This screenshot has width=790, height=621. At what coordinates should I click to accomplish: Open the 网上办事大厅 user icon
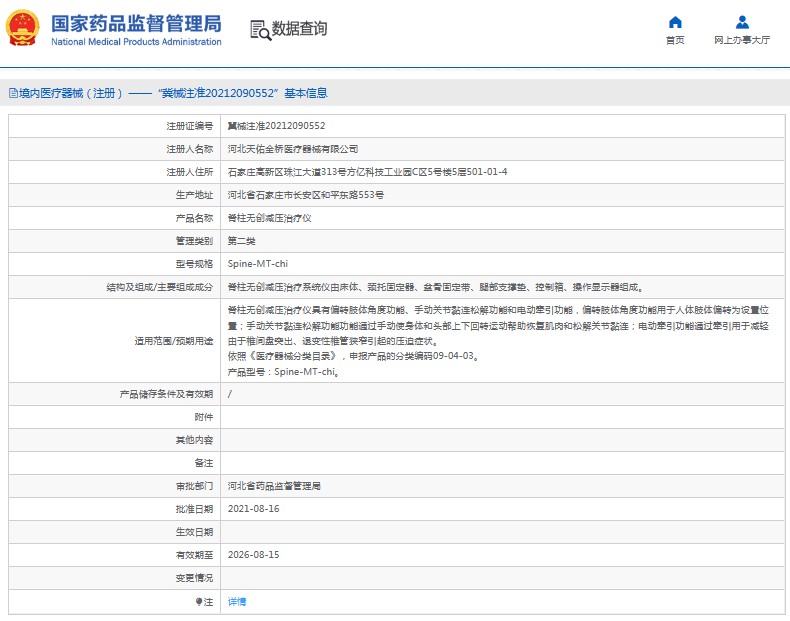(x=742, y=22)
